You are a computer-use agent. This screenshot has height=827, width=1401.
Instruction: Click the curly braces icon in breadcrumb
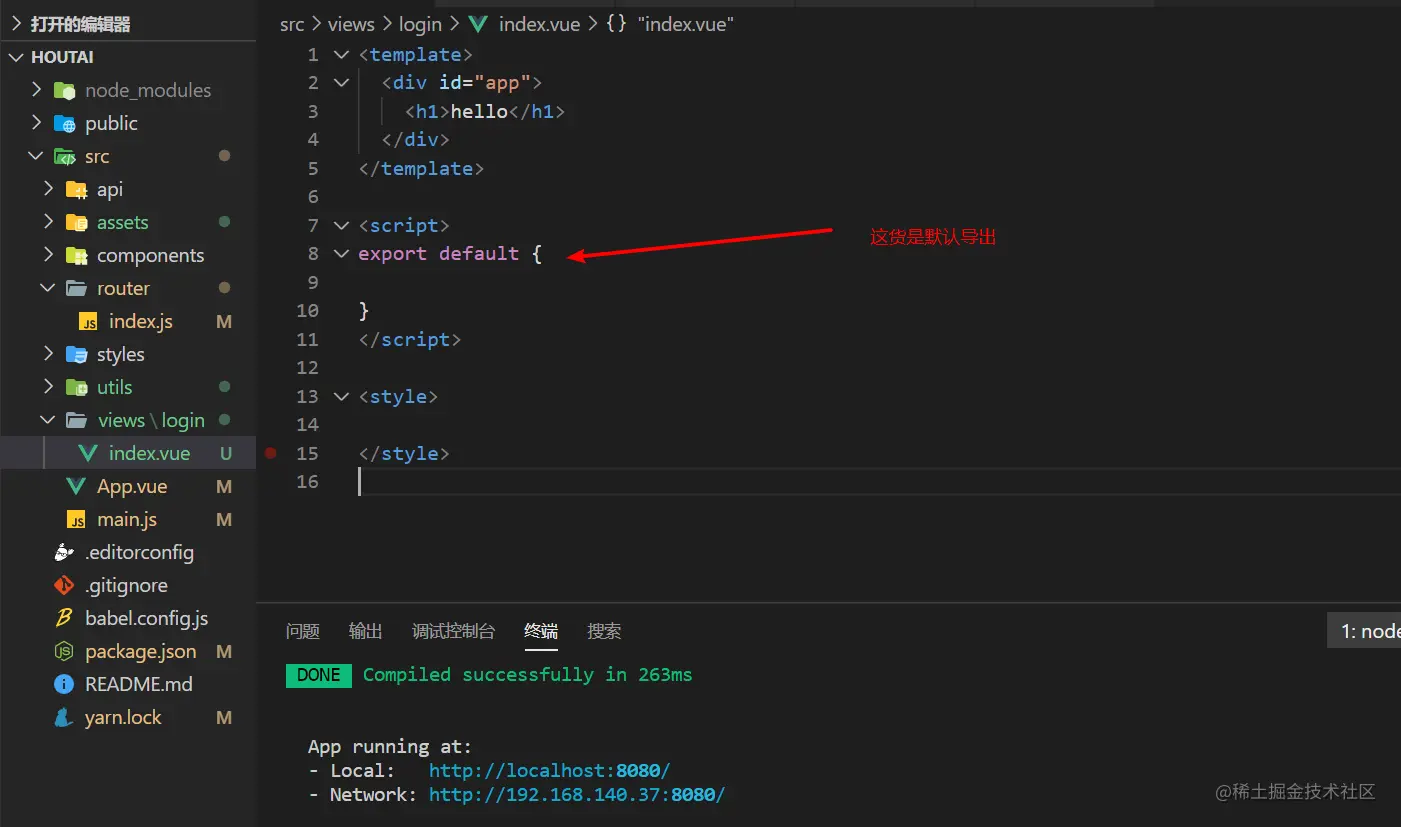point(616,24)
